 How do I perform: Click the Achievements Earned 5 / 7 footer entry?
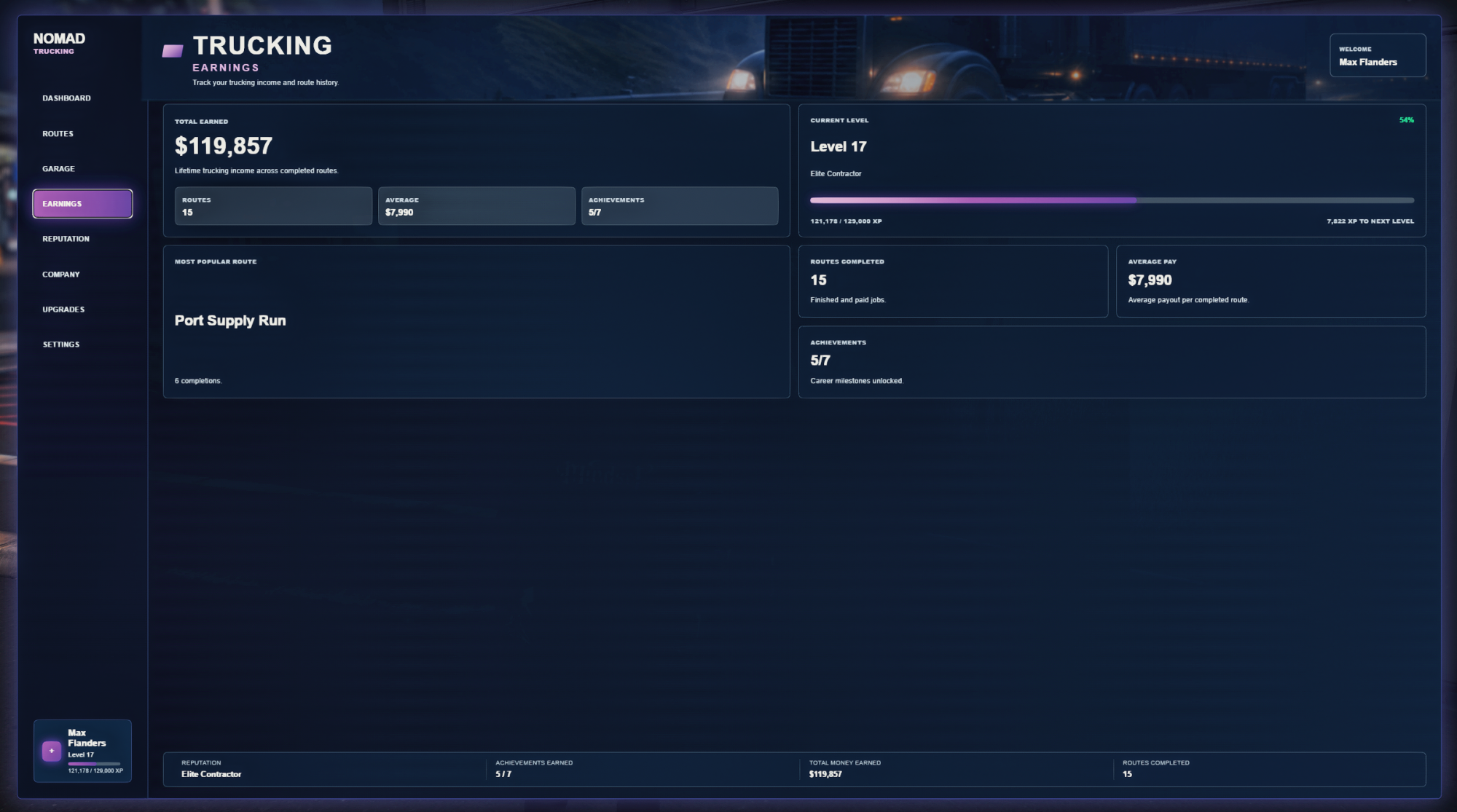534,769
